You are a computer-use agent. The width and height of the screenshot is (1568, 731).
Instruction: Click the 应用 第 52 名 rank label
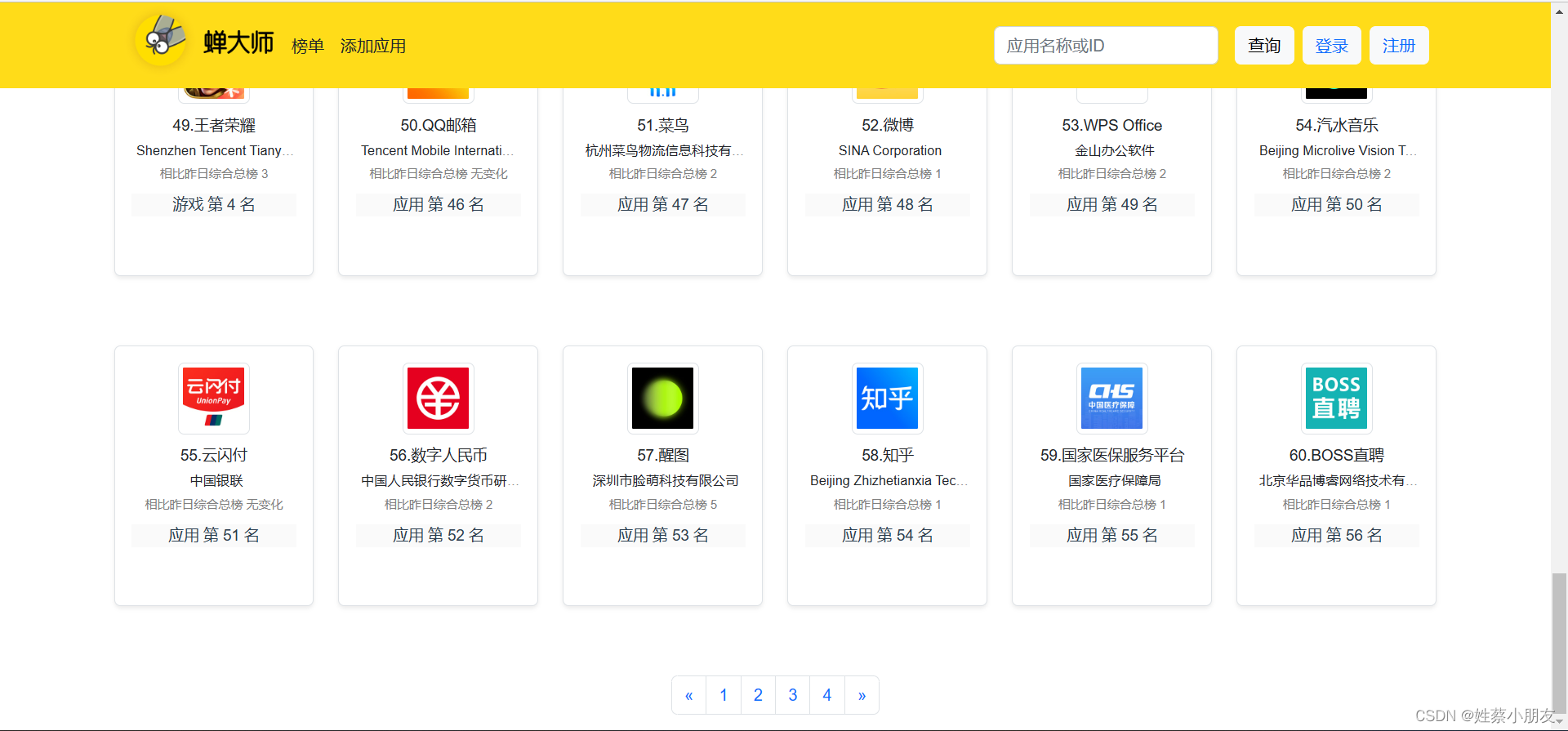pos(439,535)
